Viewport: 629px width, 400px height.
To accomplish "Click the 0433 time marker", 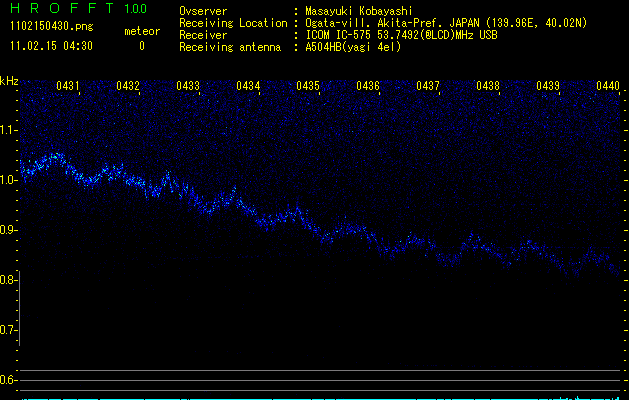I will point(188,86).
